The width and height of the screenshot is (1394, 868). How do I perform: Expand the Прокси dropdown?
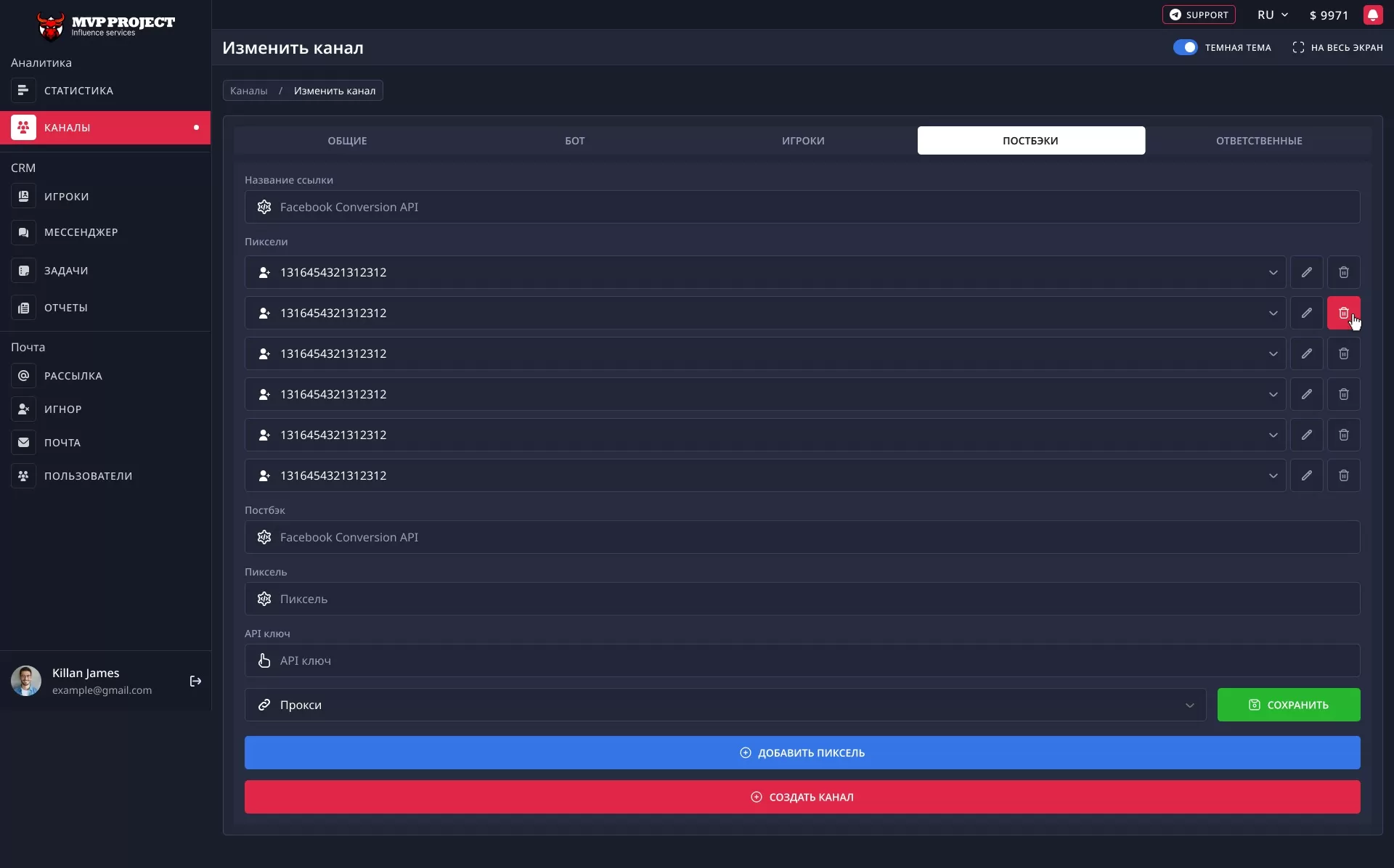point(725,705)
